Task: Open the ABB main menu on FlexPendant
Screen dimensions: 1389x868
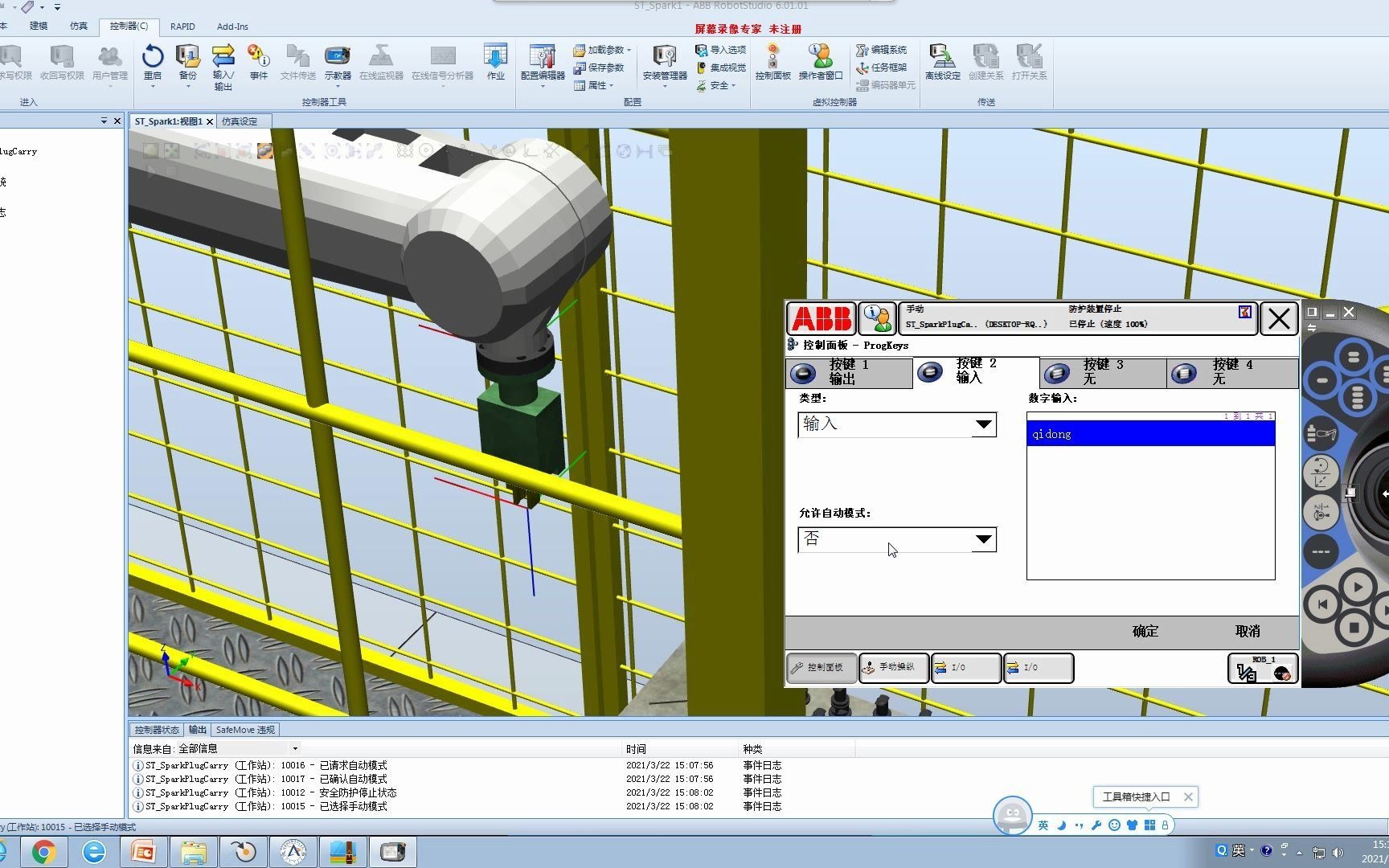Action: (x=821, y=319)
